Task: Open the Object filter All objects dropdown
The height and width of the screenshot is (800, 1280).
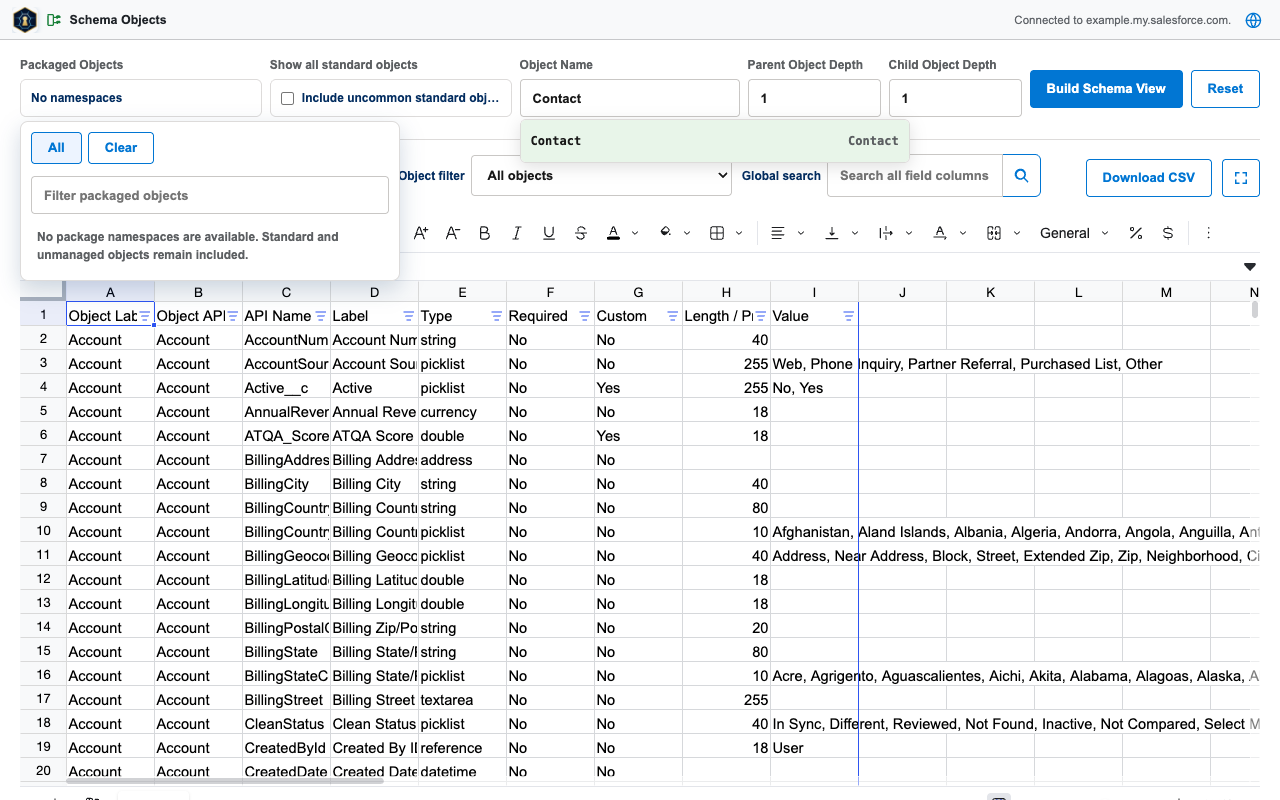Action: [602, 175]
